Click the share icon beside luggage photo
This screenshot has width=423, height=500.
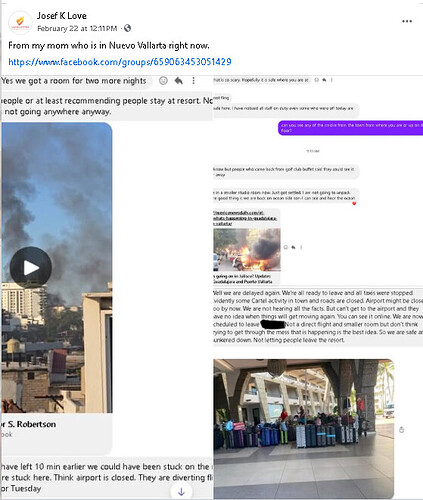[402, 430]
